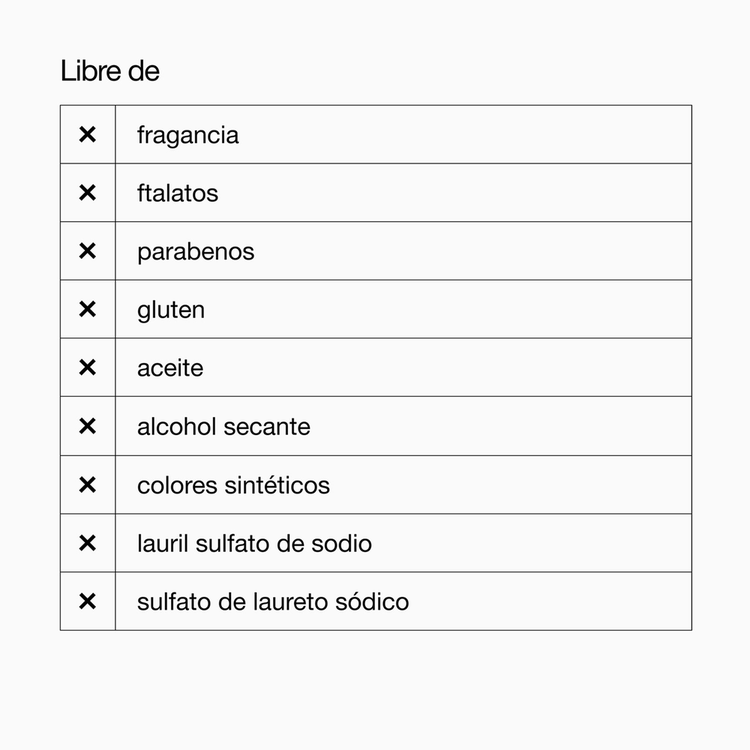Select the fragancia text label
The width and height of the screenshot is (750, 750).
coord(188,135)
